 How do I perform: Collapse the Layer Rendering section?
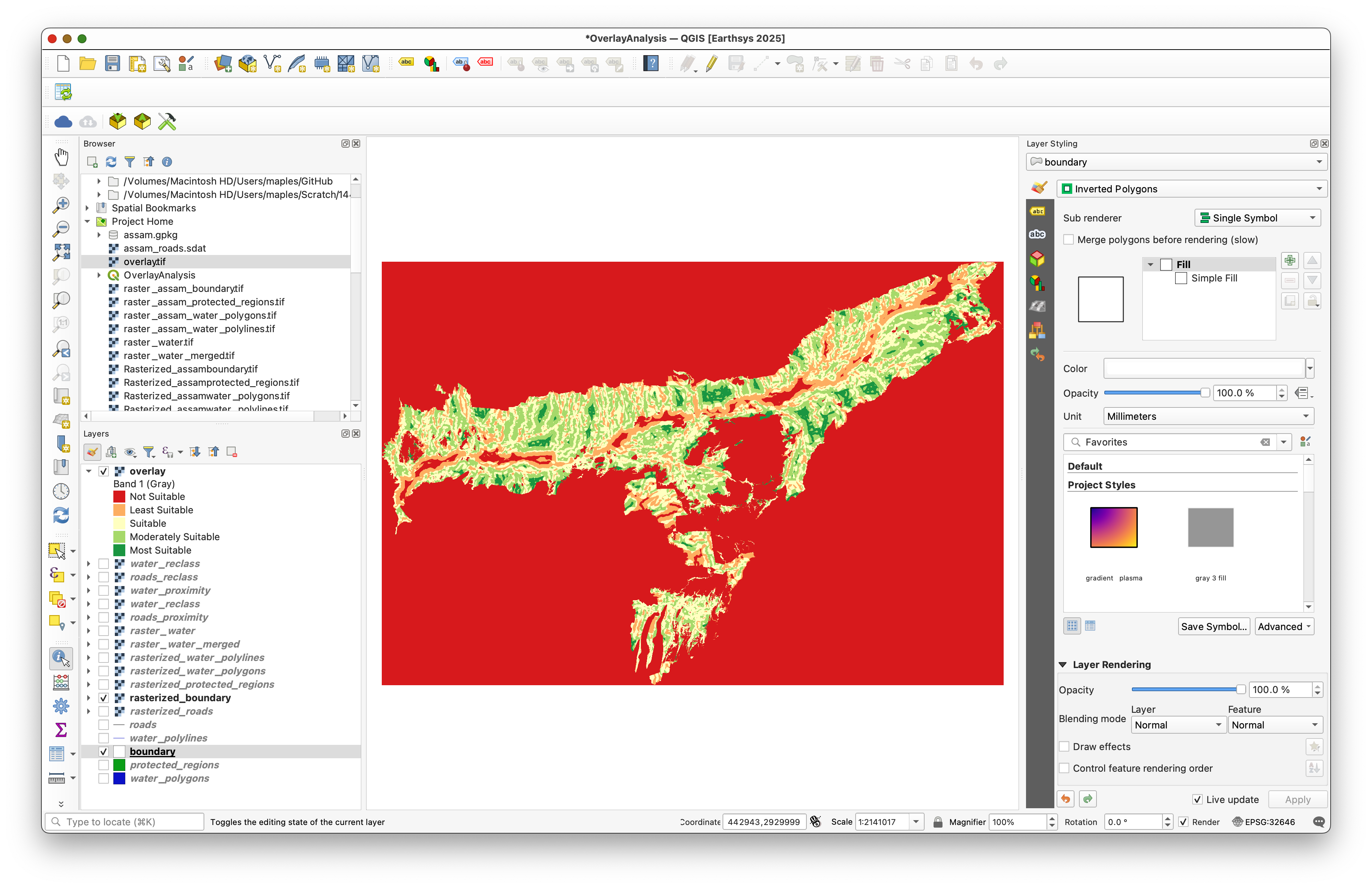pyautogui.click(x=1063, y=664)
